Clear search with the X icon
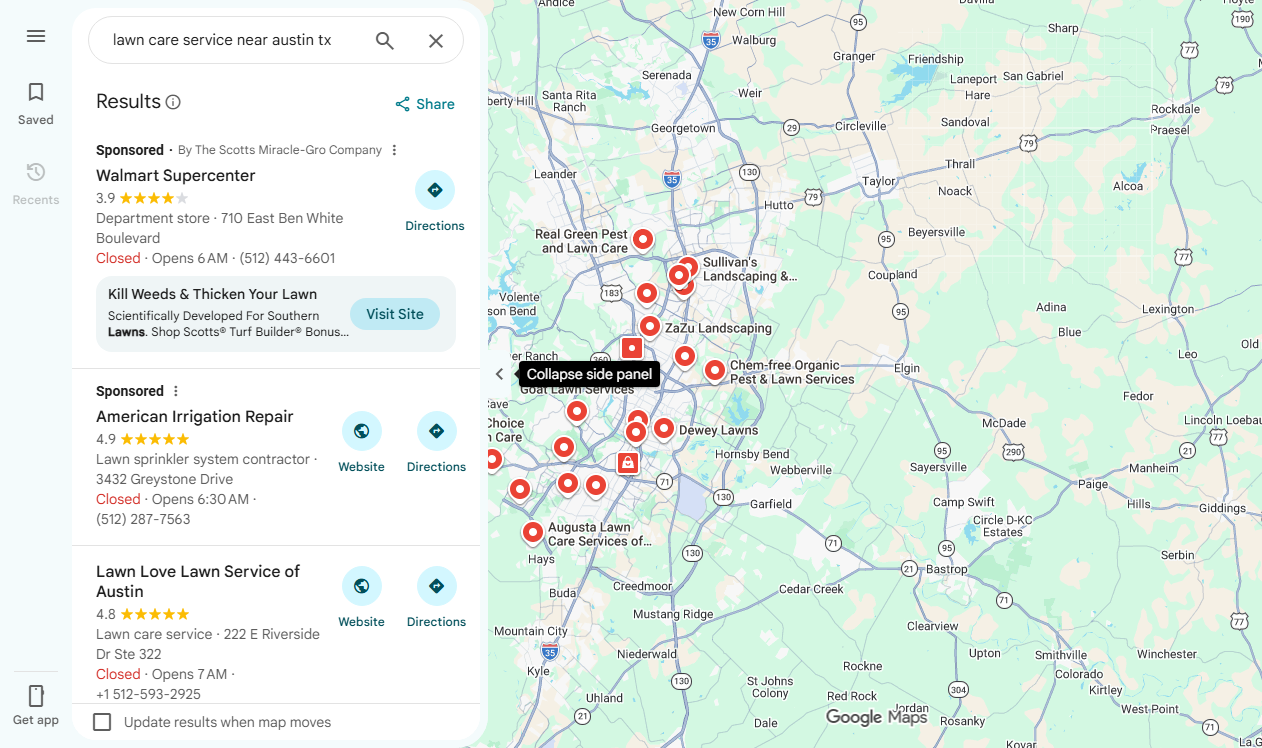 tap(436, 40)
